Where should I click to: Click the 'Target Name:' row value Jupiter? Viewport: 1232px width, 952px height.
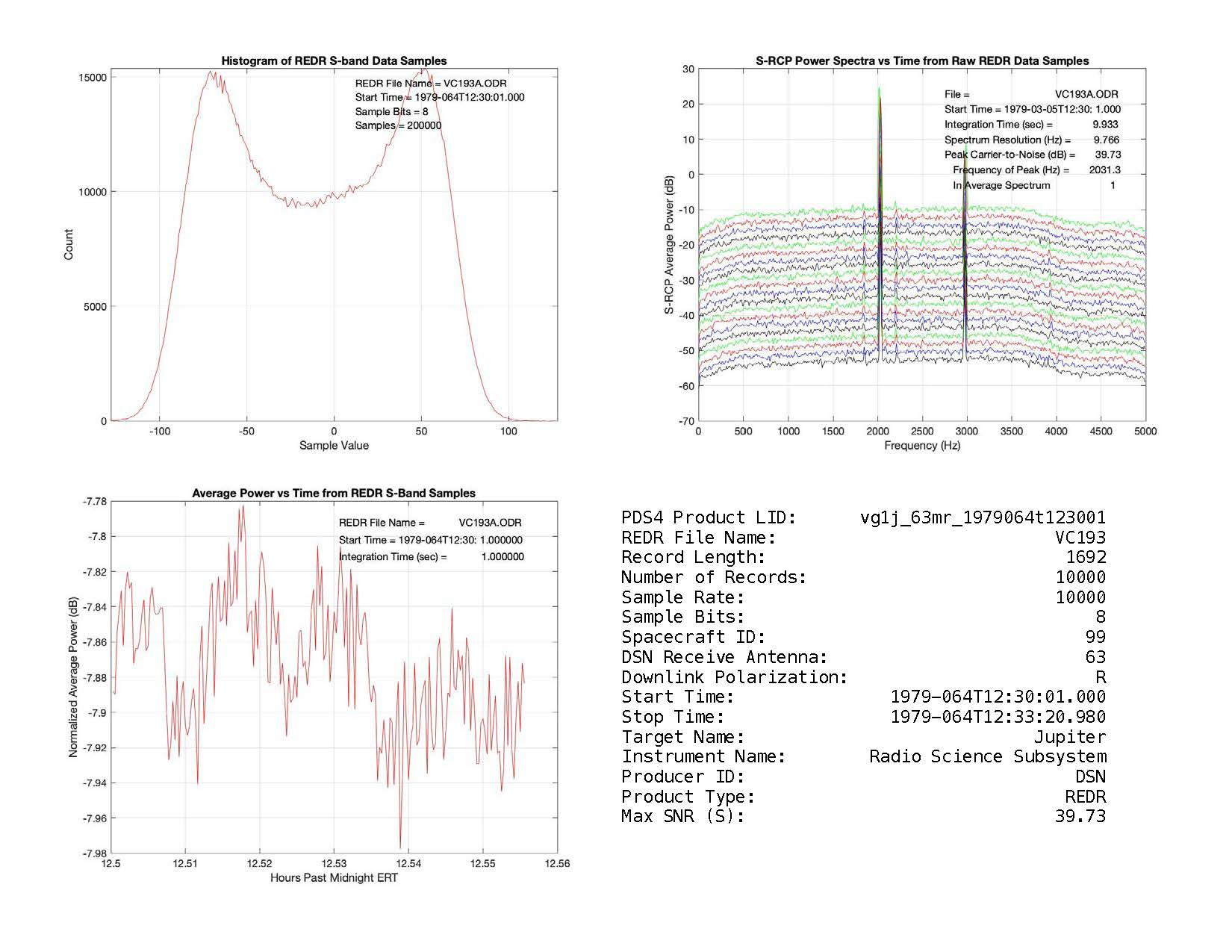tap(1069, 737)
